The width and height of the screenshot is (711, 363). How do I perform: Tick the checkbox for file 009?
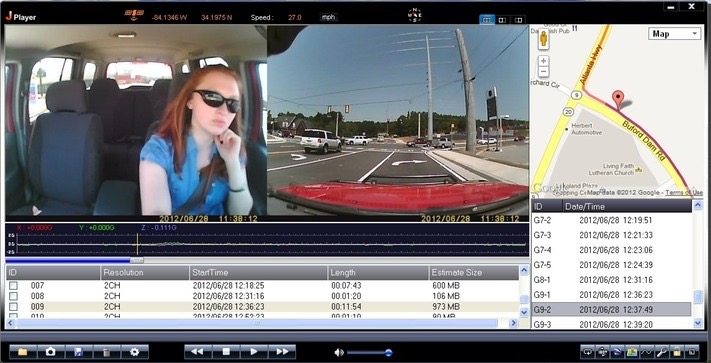coord(14,307)
